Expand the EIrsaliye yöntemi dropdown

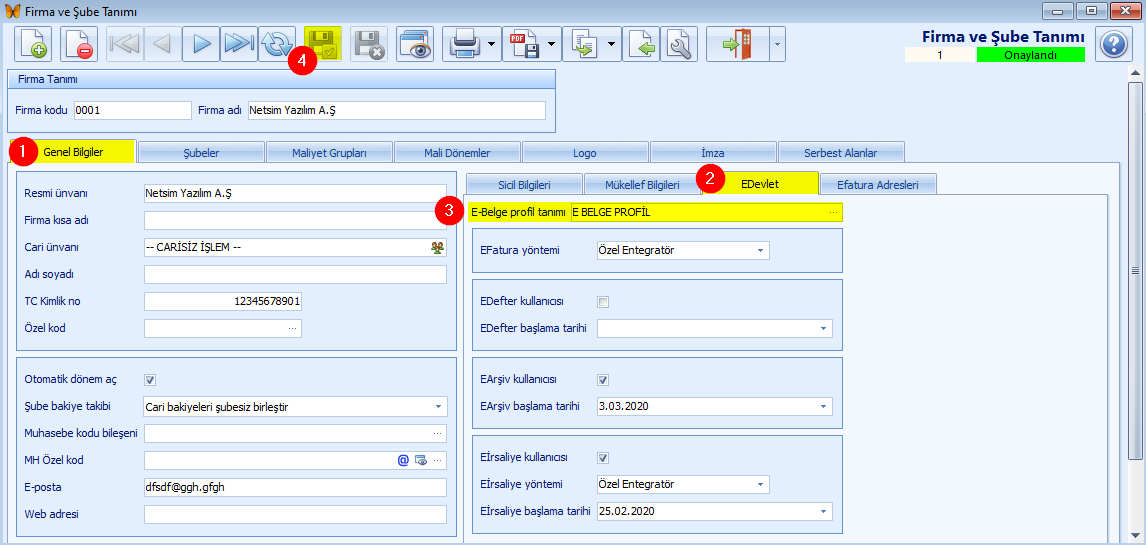click(x=760, y=484)
